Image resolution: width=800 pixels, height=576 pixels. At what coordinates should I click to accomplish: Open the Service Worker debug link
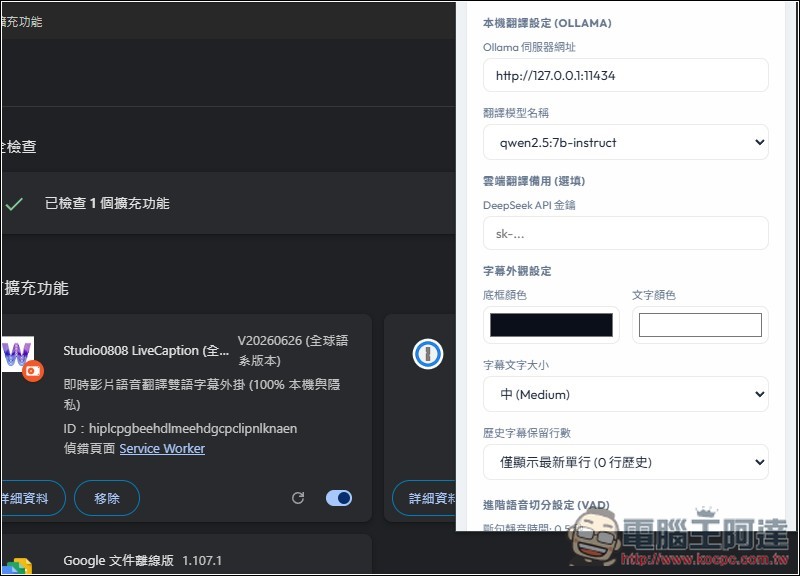tap(162, 448)
